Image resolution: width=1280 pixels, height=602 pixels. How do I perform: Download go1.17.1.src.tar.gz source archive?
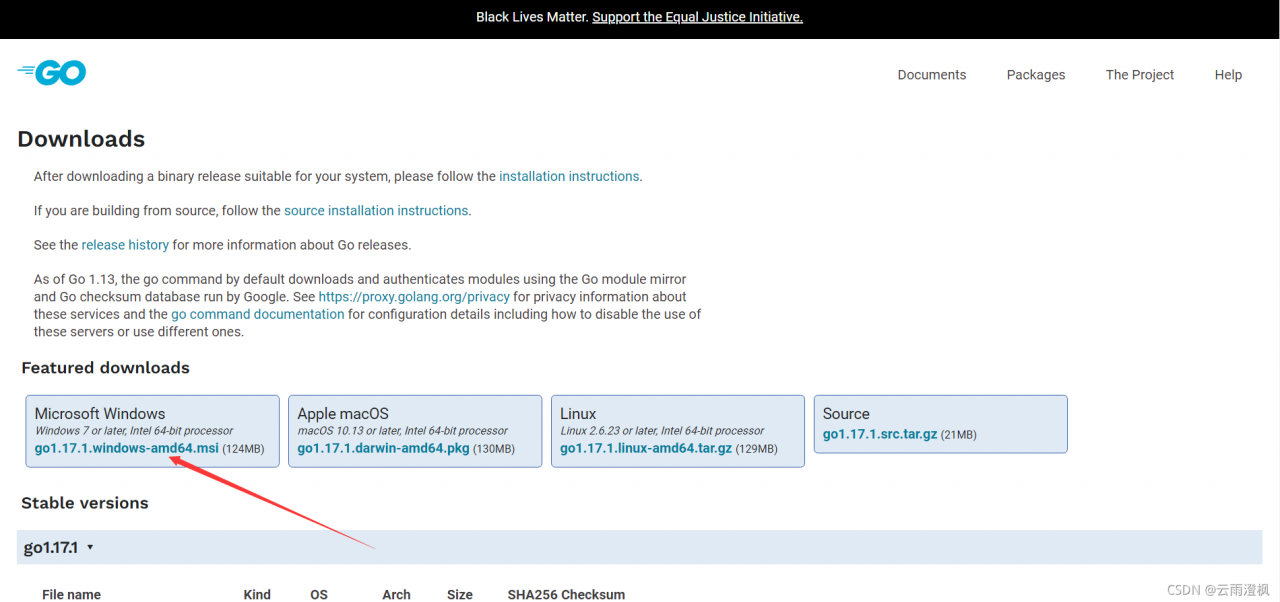coord(880,434)
